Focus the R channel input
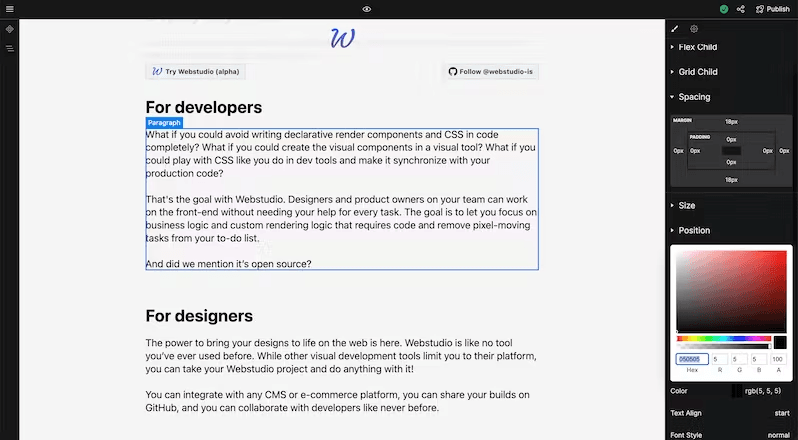This screenshot has height=440, width=798. pyautogui.click(x=720, y=359)
